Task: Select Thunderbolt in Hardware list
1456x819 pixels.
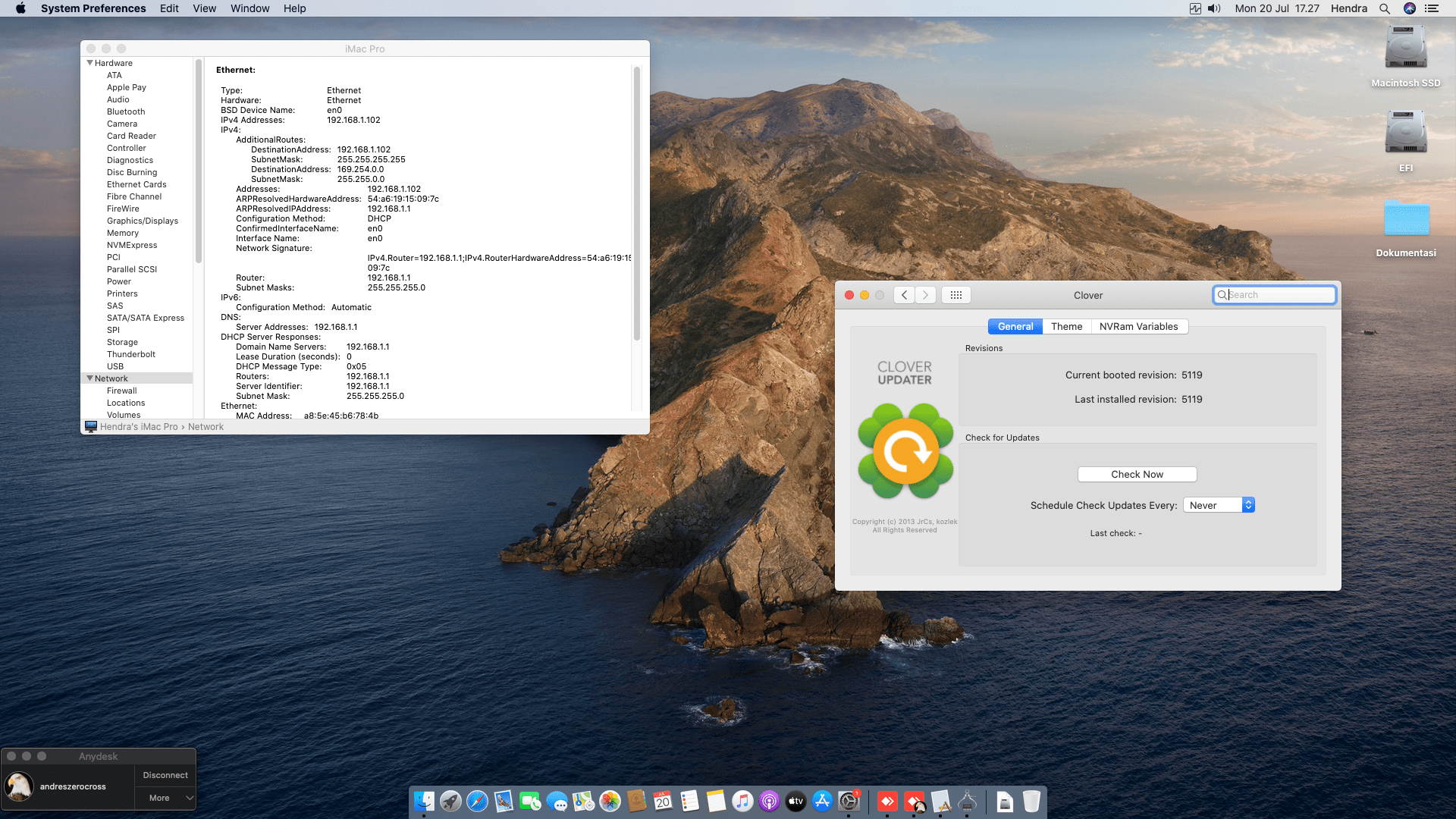Action: (131, 354)
